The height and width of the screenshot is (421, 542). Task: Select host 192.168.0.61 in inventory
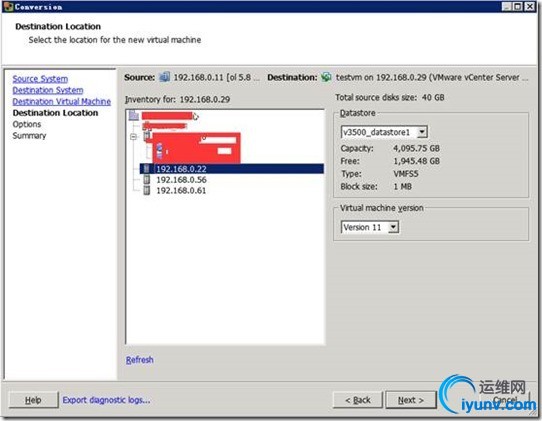coord(181,190)
